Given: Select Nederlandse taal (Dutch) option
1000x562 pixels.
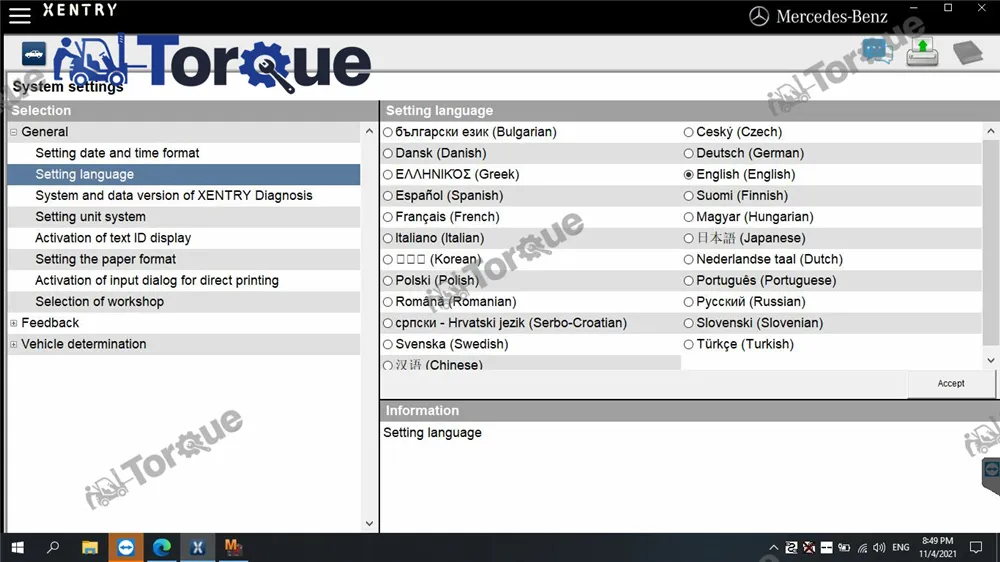Looking at the screenshot, I should pyautogui.click(x=688, y=260).
